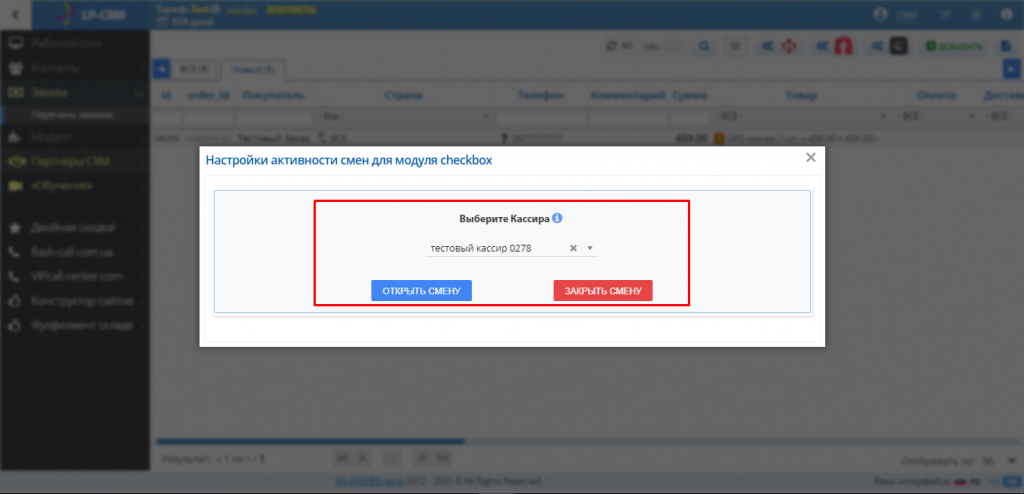Image resolution: width=1024 pixels, height=494 pixels.
Task: Select Перечень заказов in the sidebar
Action: point(74,115)
